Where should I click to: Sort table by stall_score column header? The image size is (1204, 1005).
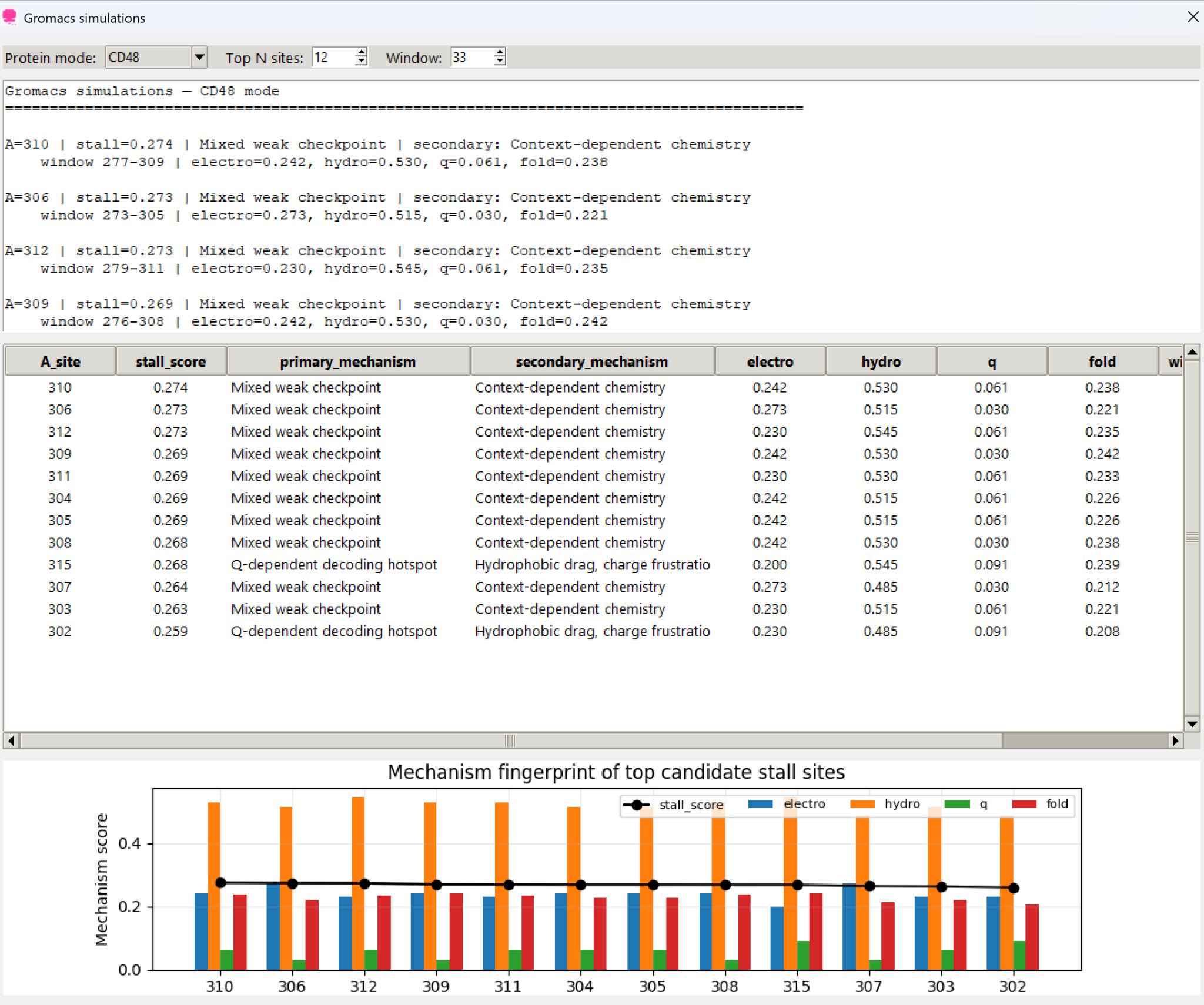pyautogui.click(x=170, y=361)
